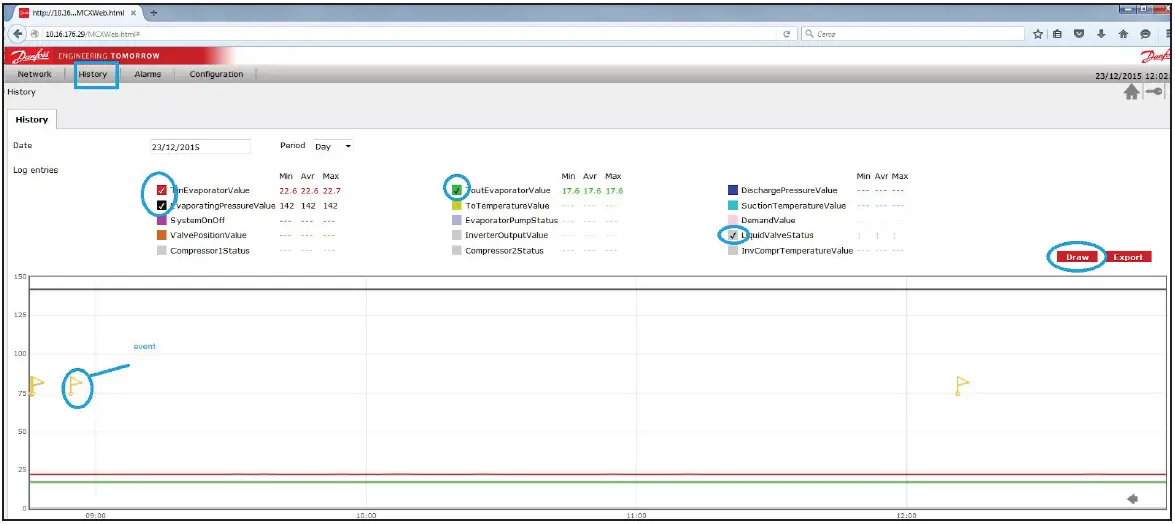Open the Network menu

[34, 74]
